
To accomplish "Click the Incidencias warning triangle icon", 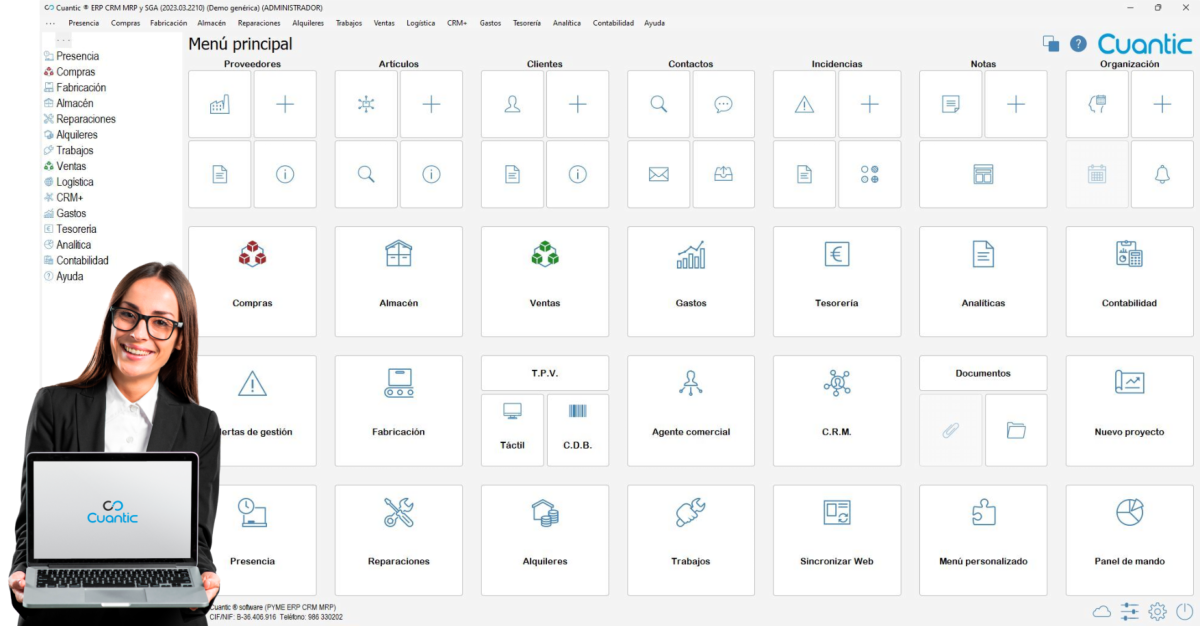I will (804, 104).
